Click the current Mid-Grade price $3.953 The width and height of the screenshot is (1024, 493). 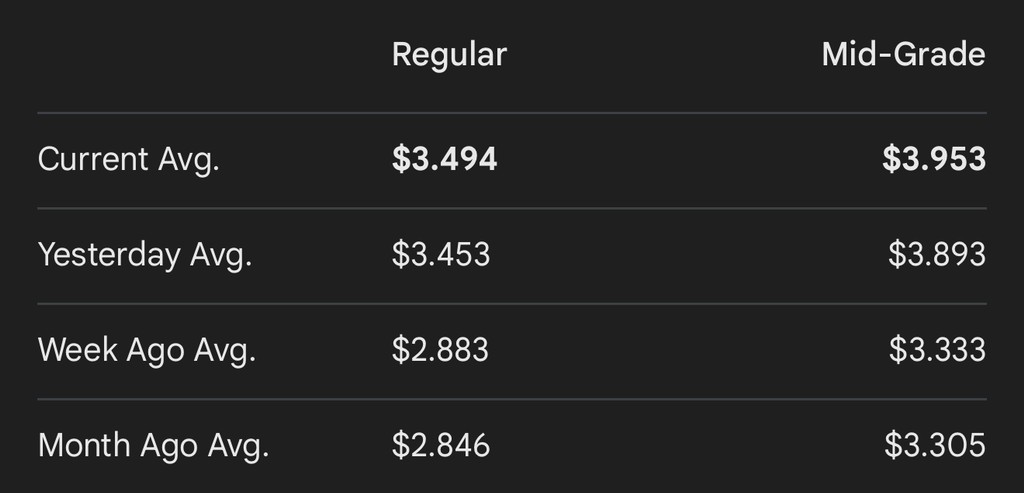(x=934, y=160)
